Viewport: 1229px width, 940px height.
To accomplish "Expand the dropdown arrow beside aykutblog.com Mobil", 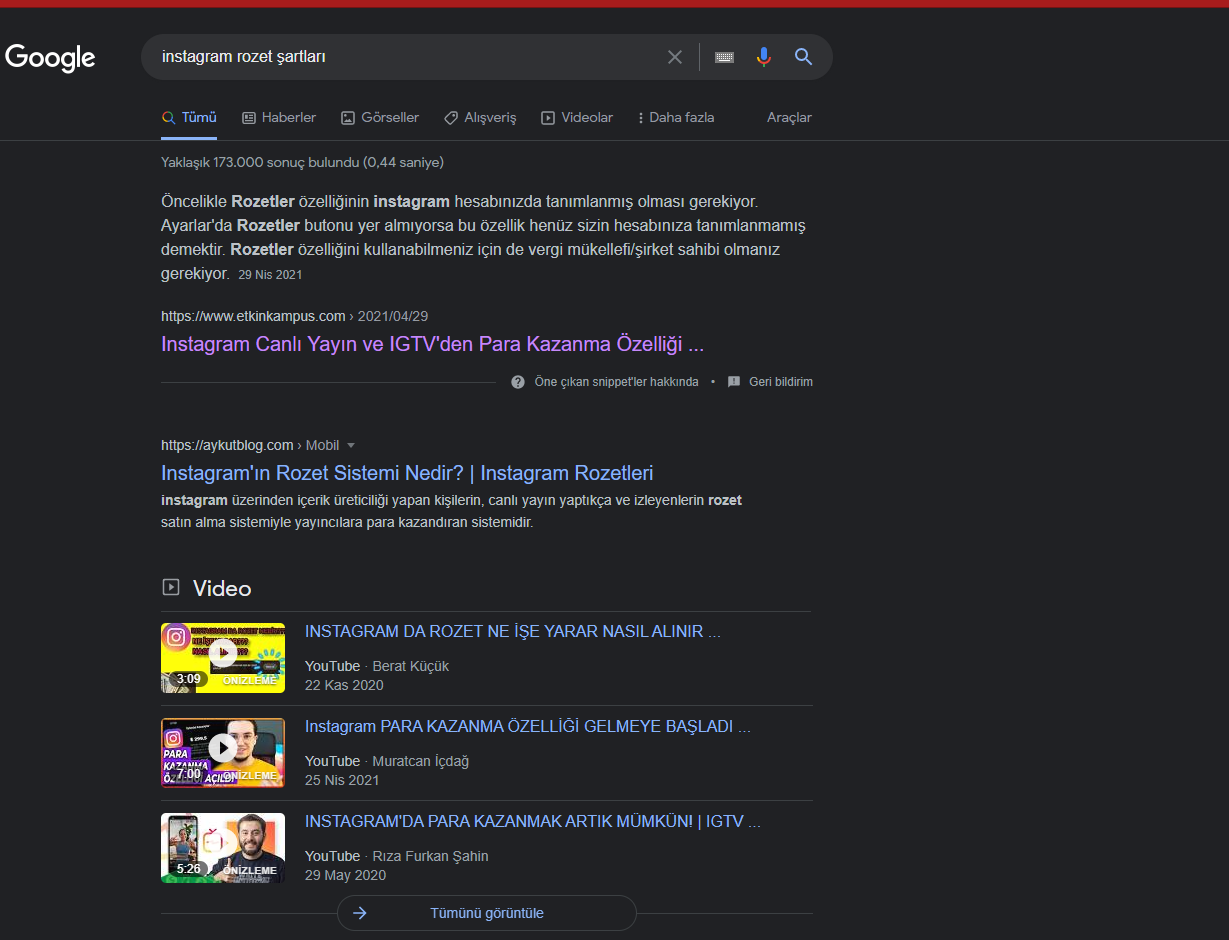I will click(x=351, y=446).
